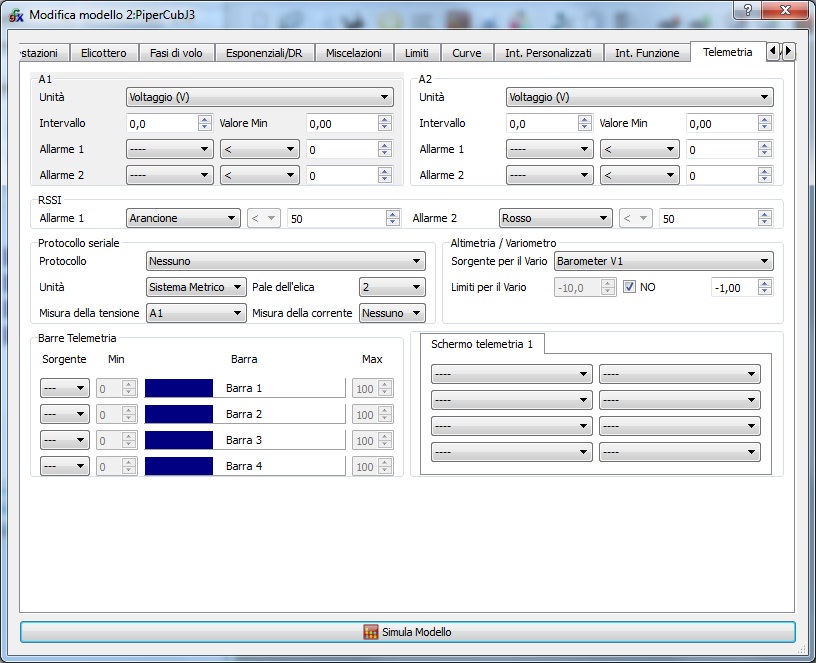Open the Protocollo Nessuno dropdown
Viewport: 816px width, 663px height.
point(285,261)
